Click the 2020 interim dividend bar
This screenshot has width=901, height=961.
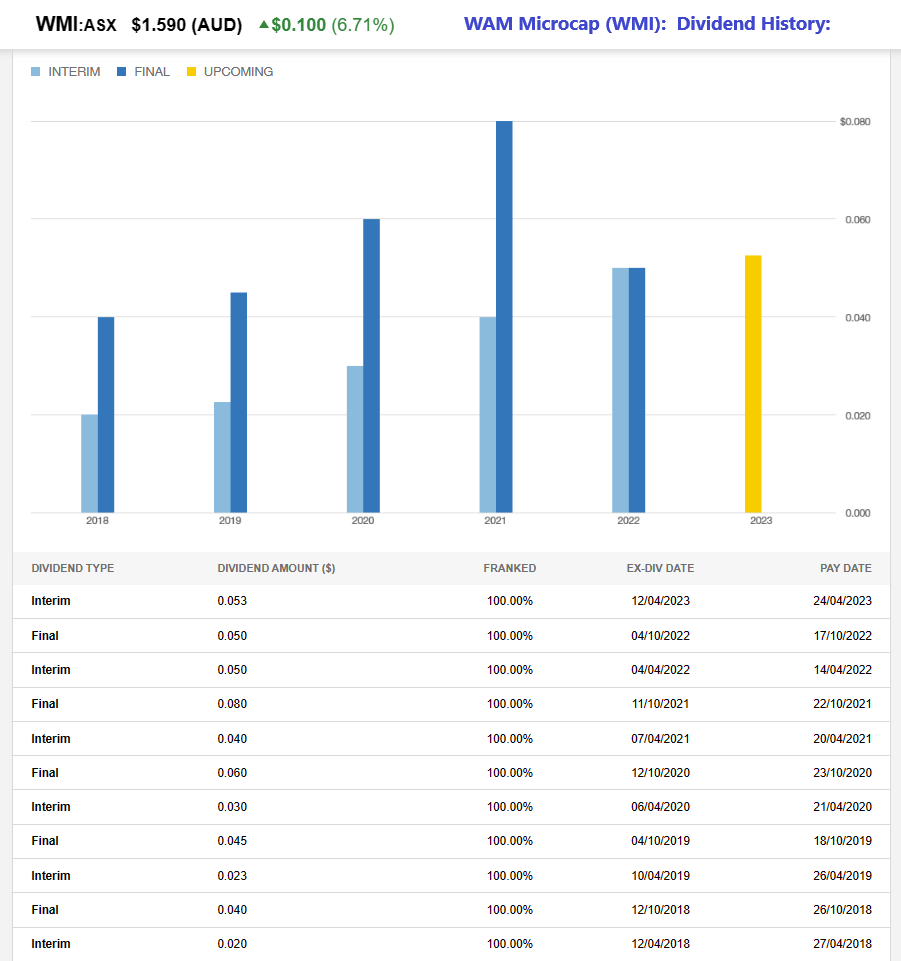[355, 439]
